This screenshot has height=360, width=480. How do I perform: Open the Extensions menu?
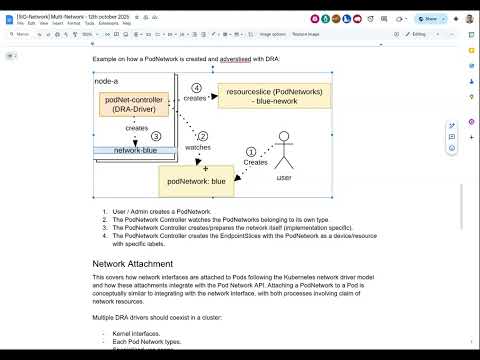click(108, 23)
